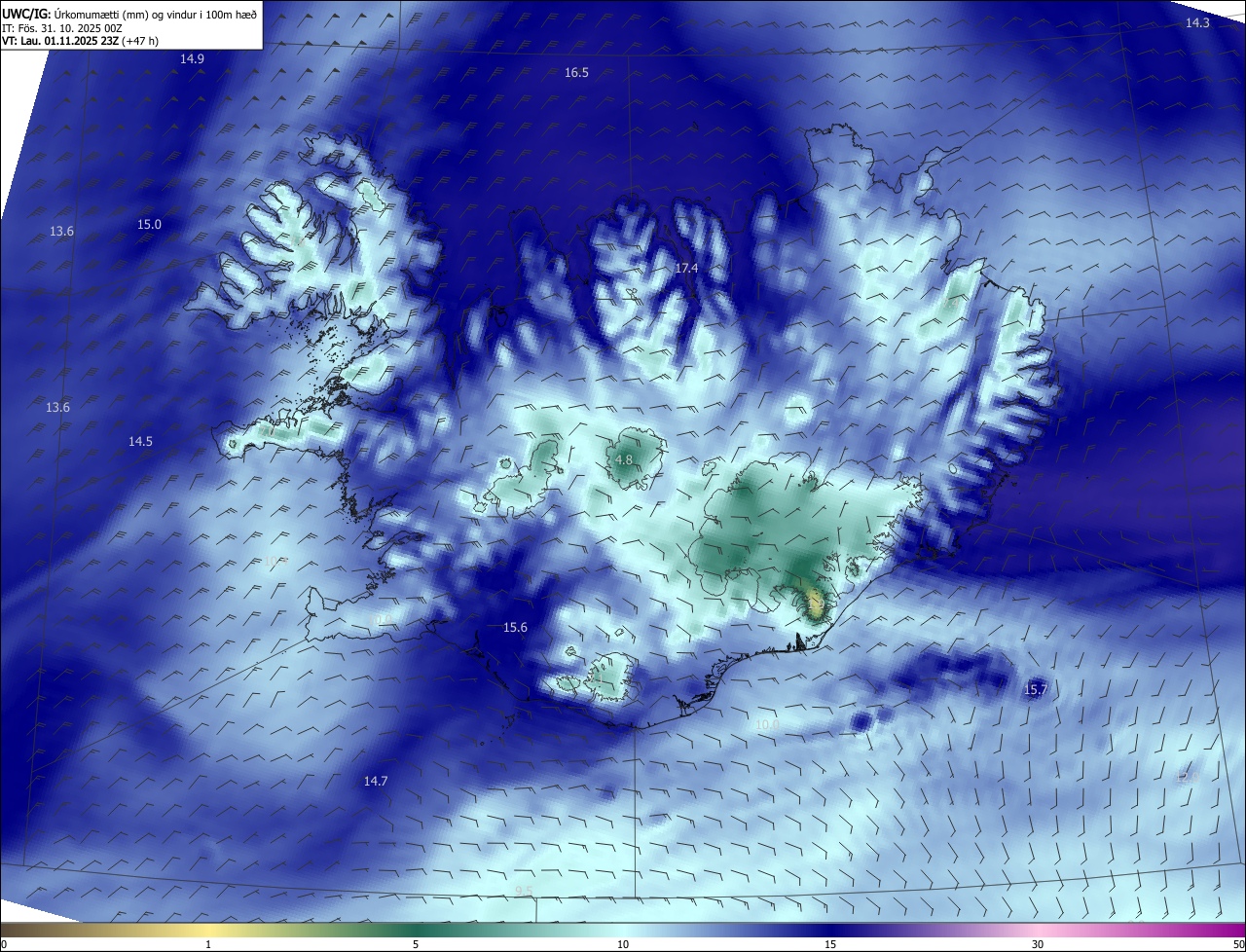This screenshot has width=1246, height=952.
Task: Click the 14.9 value label
Action: click(192, 59)
